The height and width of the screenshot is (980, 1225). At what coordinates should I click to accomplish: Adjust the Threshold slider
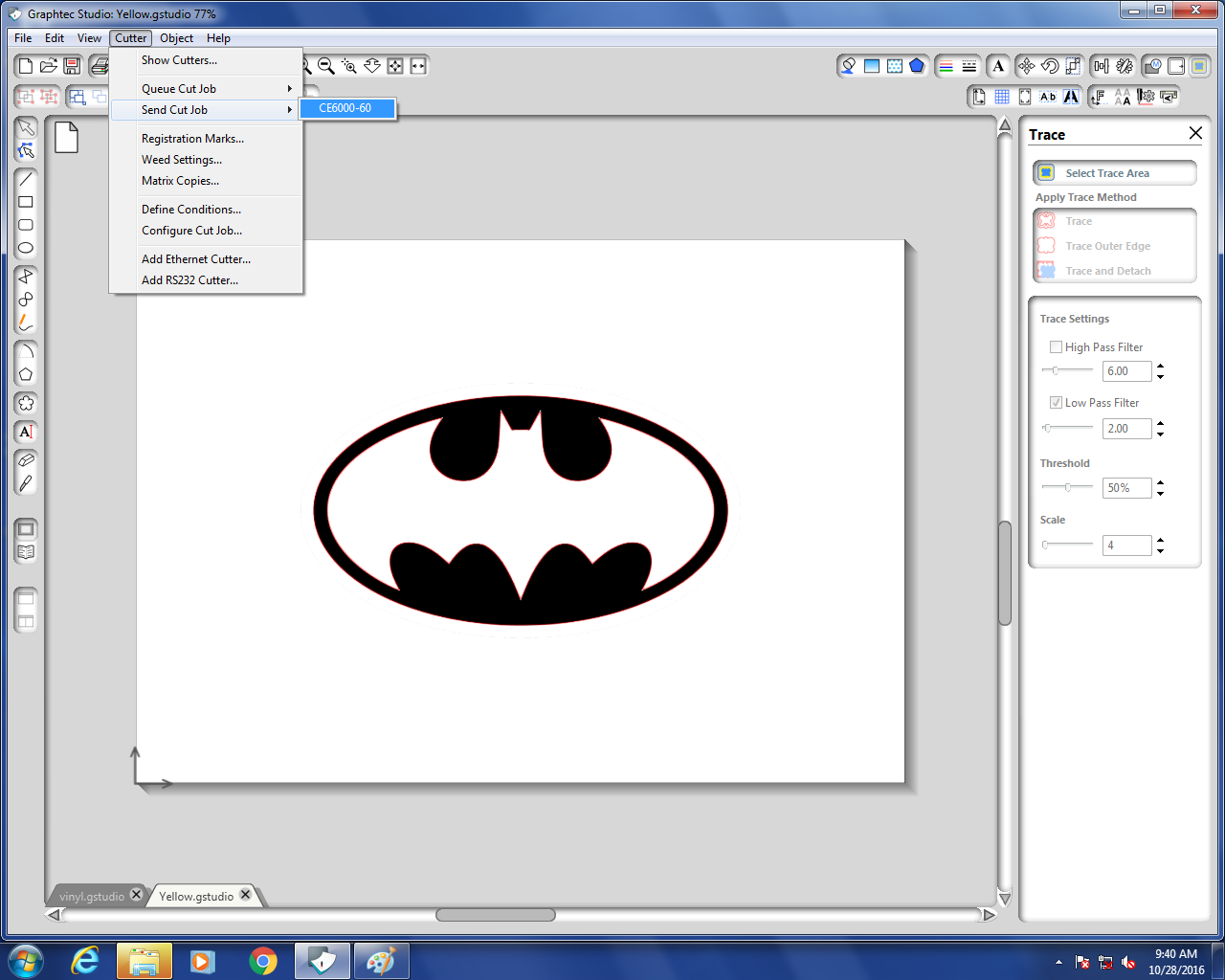click(x=1067, y=487)
